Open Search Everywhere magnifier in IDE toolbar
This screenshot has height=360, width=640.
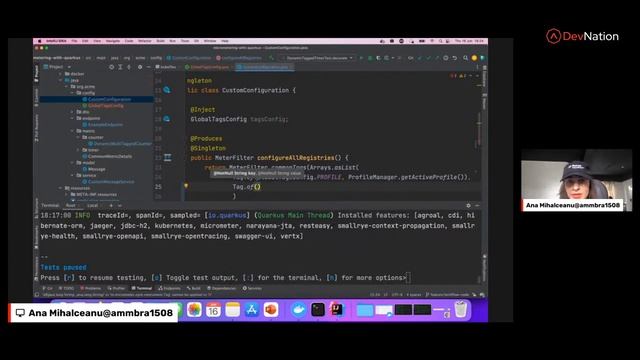pyautogui.click(x=465, y=58)
